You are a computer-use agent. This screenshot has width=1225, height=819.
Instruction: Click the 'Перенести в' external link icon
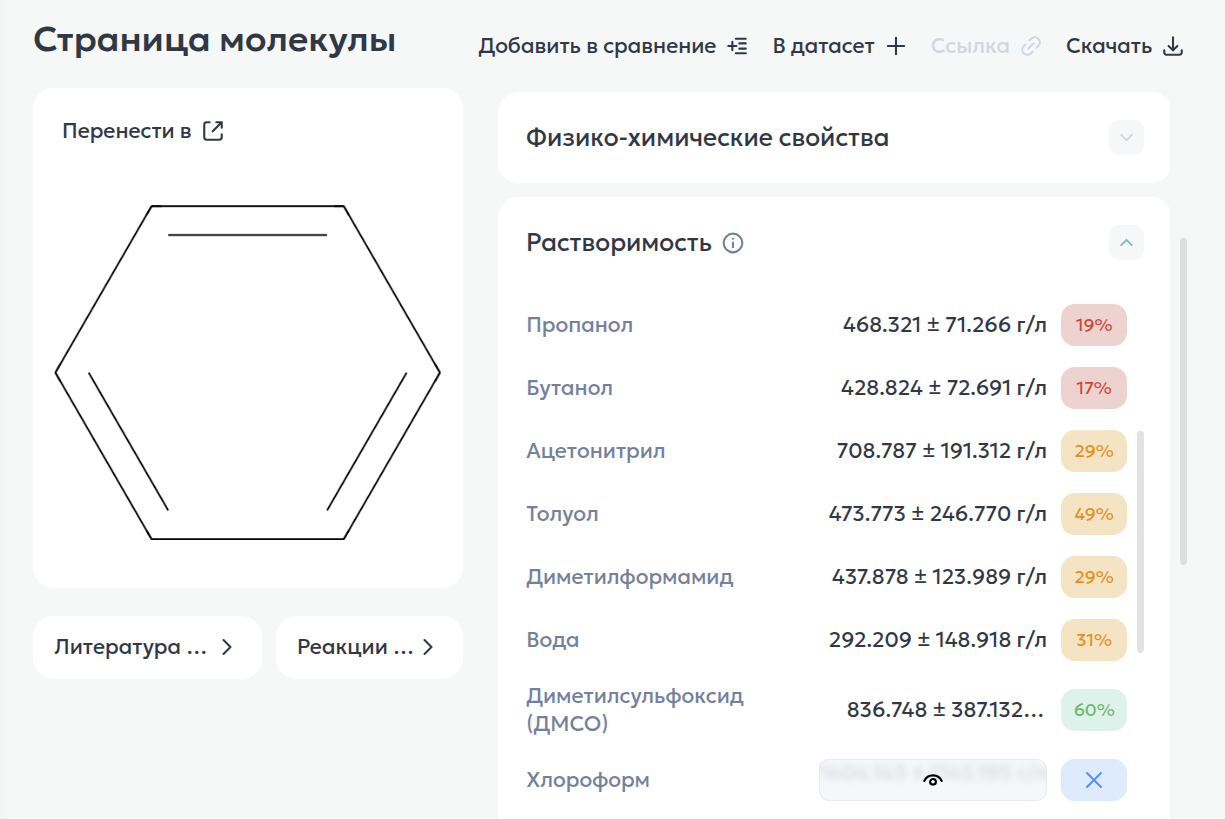point(213,131)
